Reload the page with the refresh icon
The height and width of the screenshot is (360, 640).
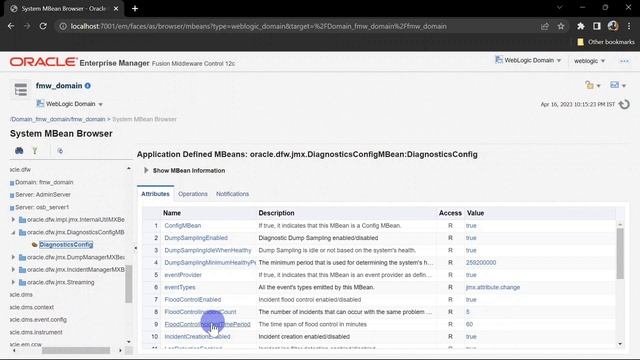pos(43,26)
